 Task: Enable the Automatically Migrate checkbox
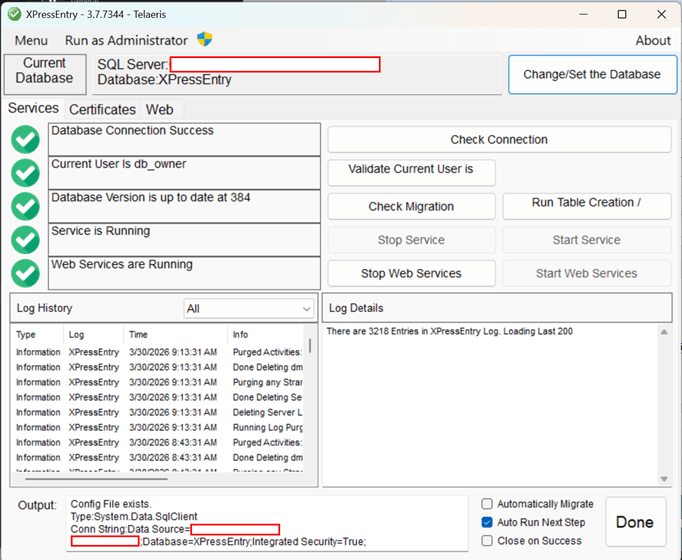tap(487, 504)
